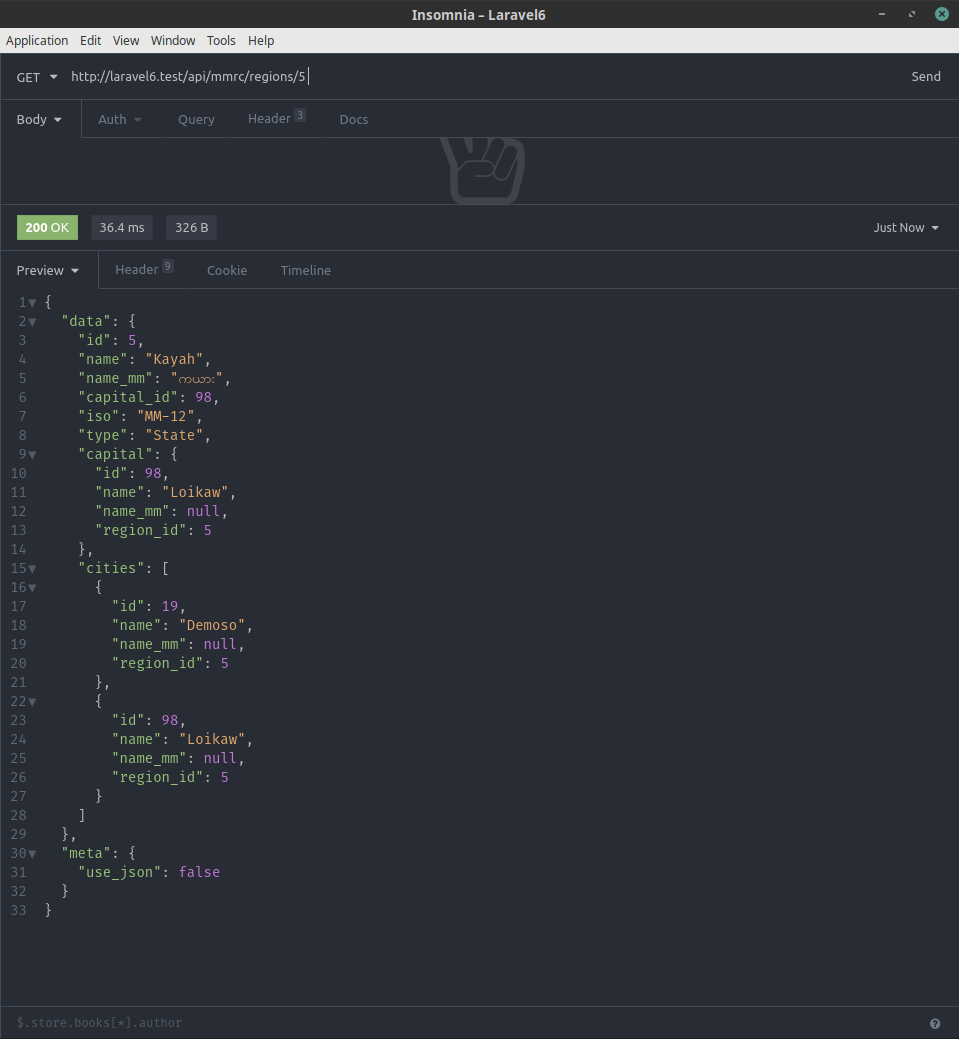Click the "use_json" key on line 31
959x1039 pixels.
pyautogui.click(x=120, y=873)
